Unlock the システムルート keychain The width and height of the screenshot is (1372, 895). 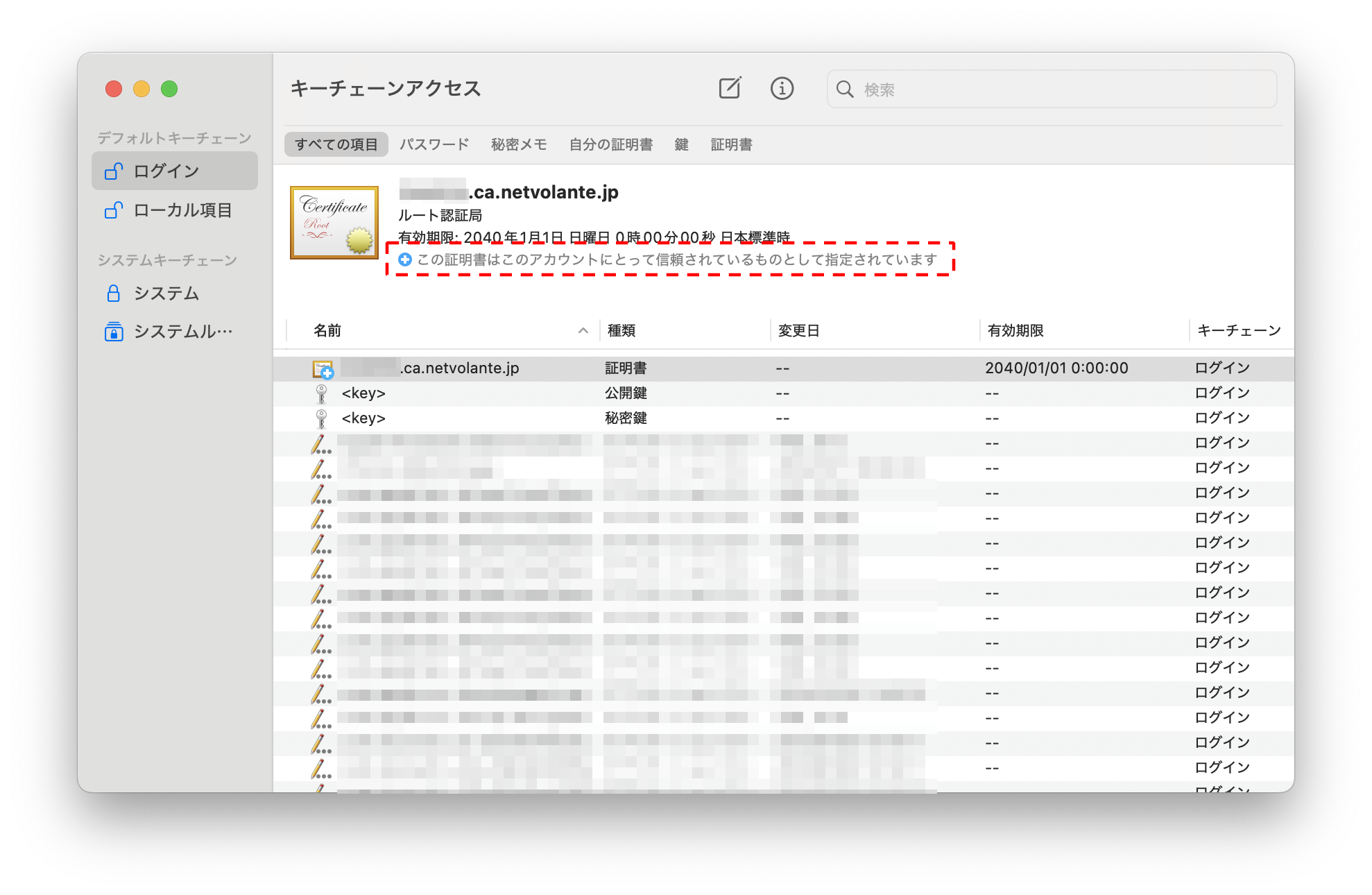pyautogui.click(x=113, y=332)
